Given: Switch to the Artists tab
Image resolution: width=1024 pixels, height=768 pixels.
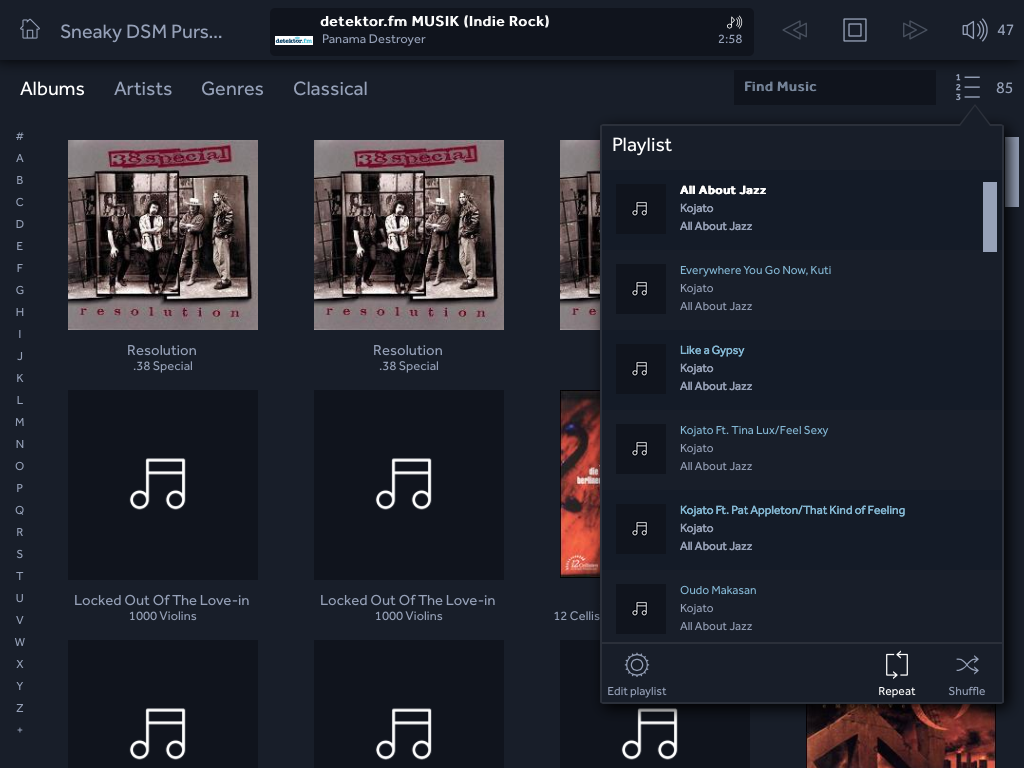Looking at the screenshot, I should (143, 89).
